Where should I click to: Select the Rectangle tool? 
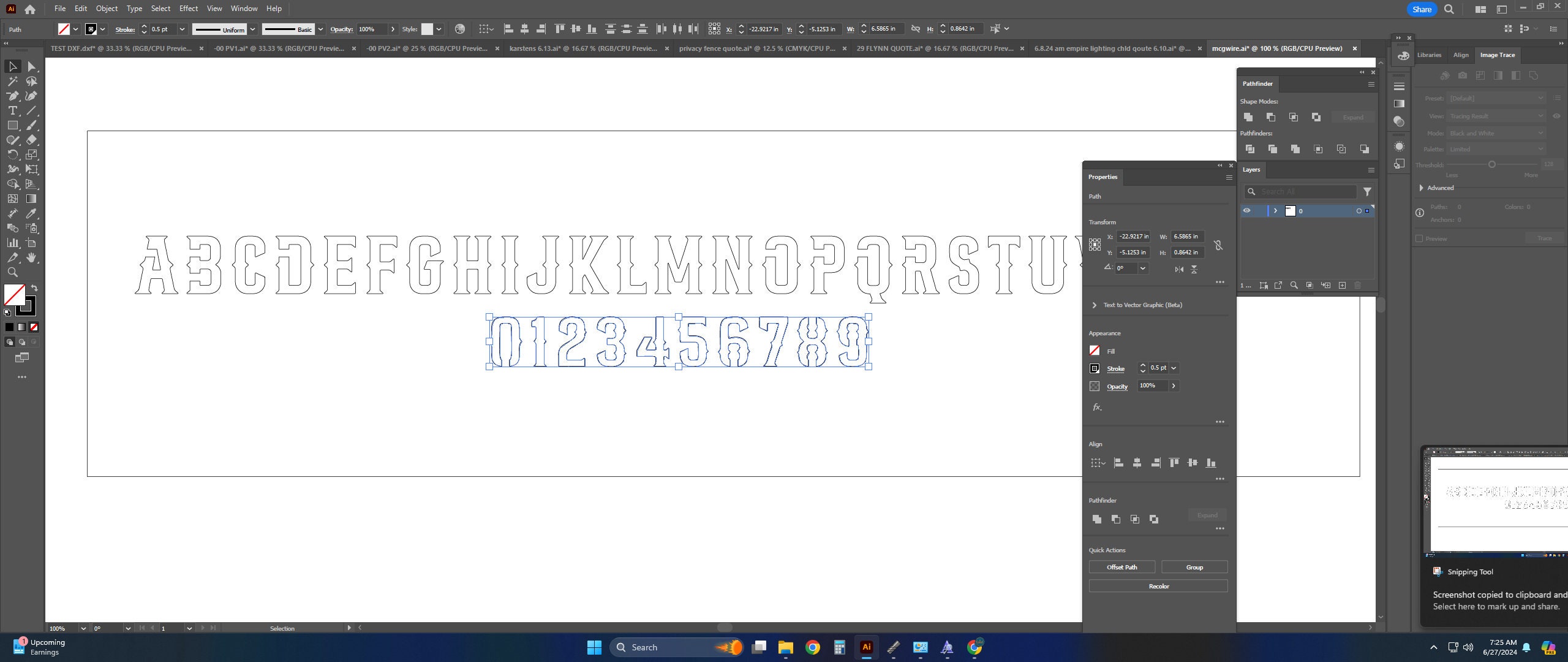click(13, 124)
